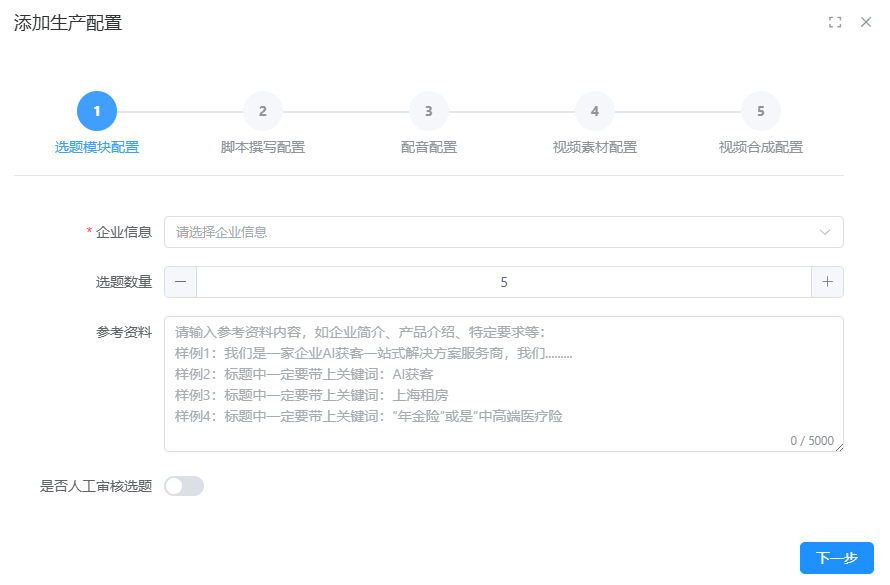The width and height of the screenshot is (890, 585).
Task: Click step 2 circle icon
Action: click(x=263, y=111)
